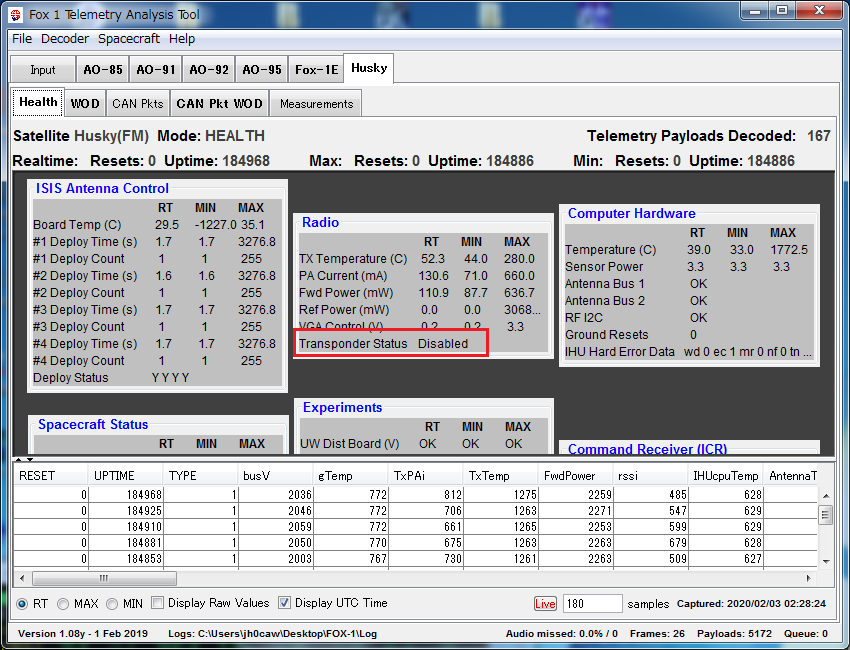
Task: Click the RESET column header
Action: point(50,476)
